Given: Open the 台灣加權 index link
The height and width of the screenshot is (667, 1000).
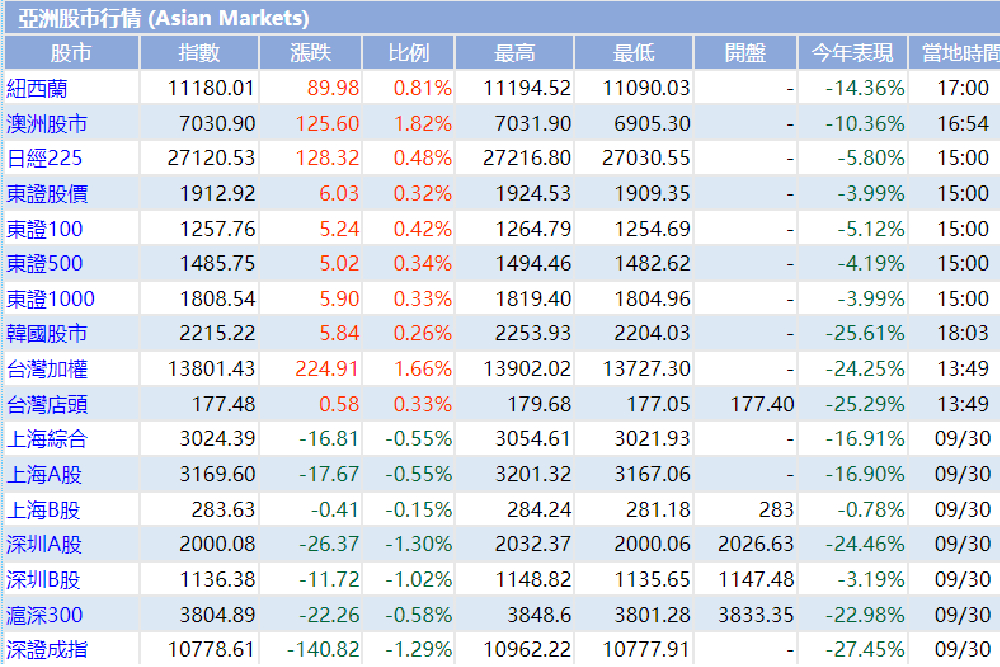Looking at the screenshot, I should point(47,369).
